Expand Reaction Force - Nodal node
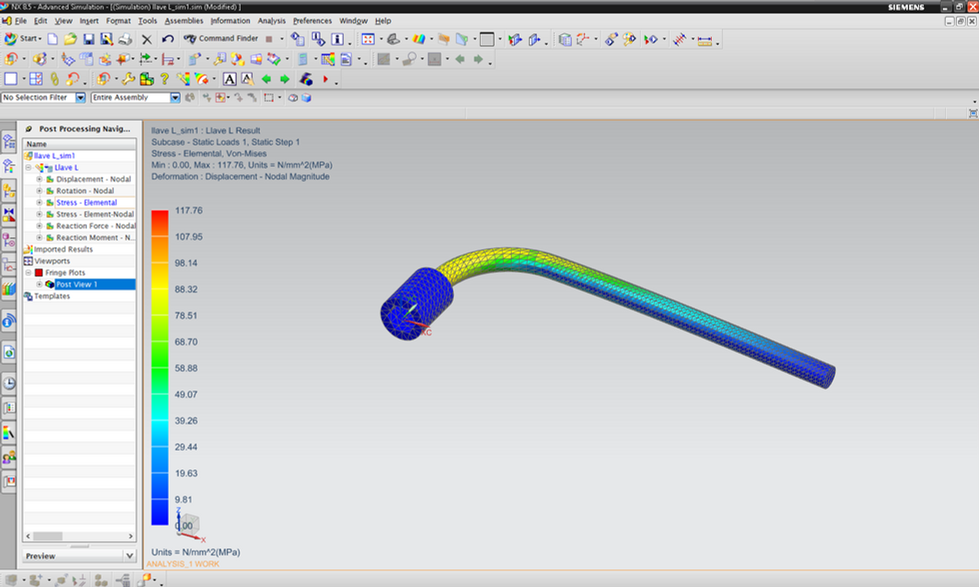The image size is (979, 587). point(39,226)
